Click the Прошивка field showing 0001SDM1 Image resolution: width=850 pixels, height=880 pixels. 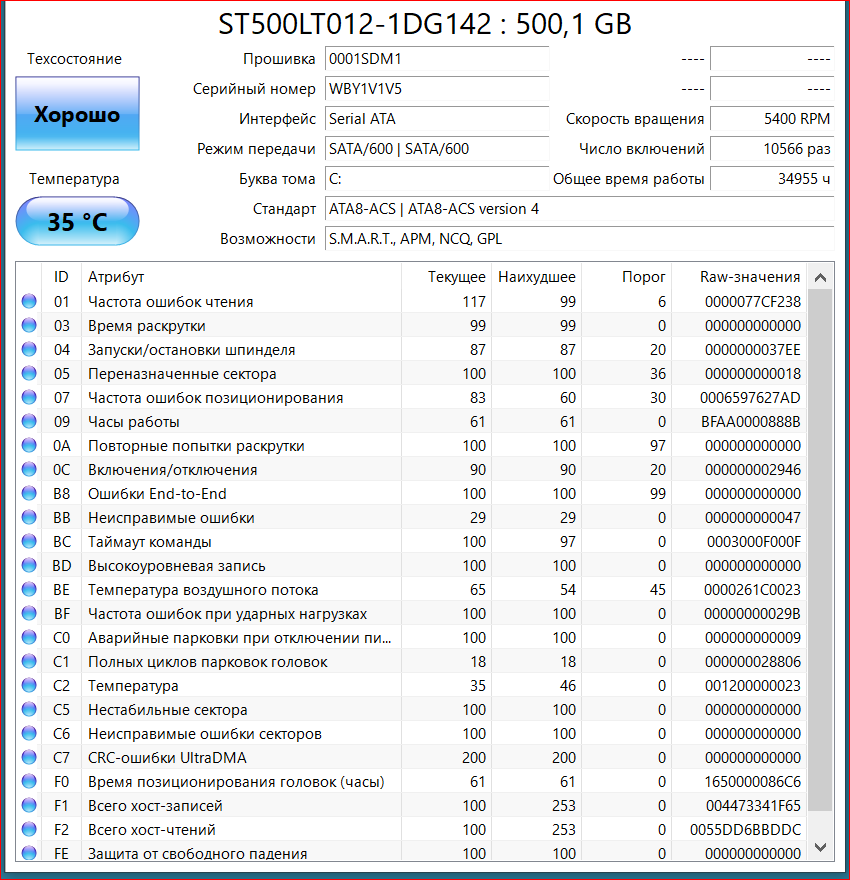tap(437, 59)
